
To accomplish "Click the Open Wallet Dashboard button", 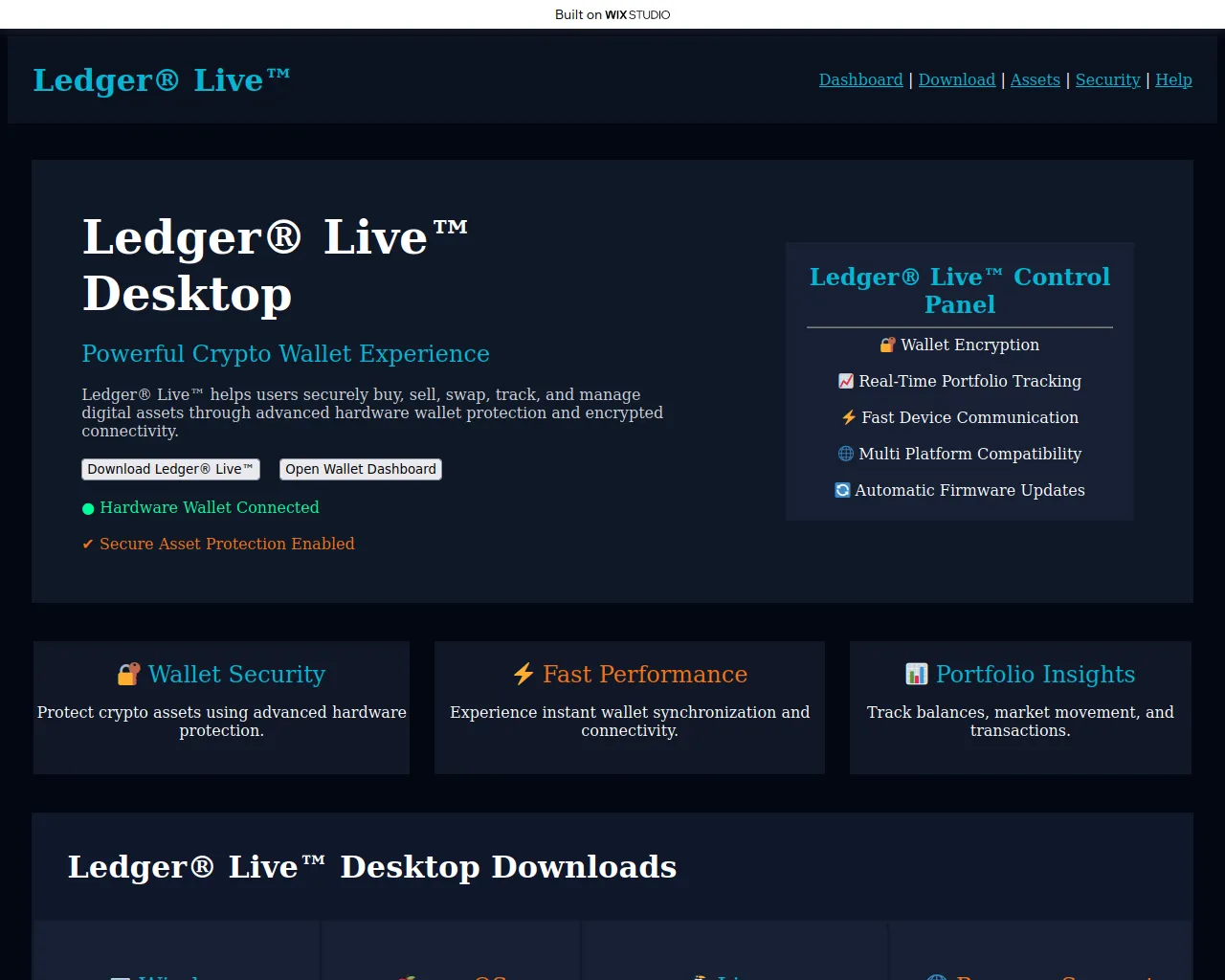I will (x=361, y=469).
